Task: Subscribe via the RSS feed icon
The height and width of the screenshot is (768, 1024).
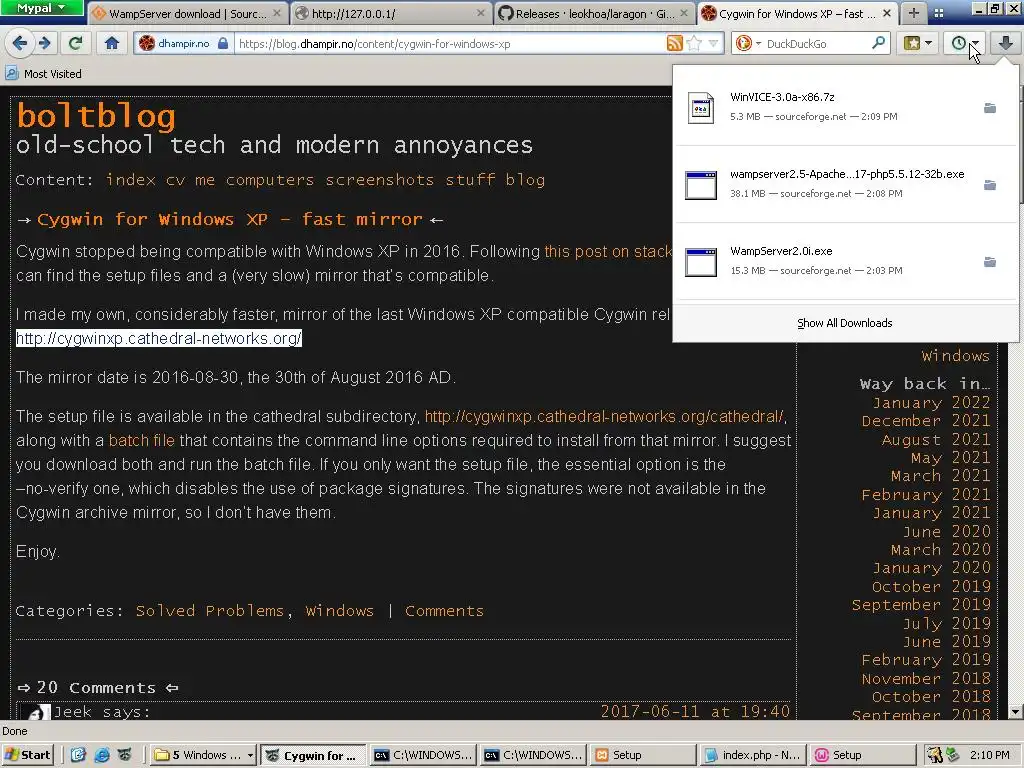Action: [675, 44]
